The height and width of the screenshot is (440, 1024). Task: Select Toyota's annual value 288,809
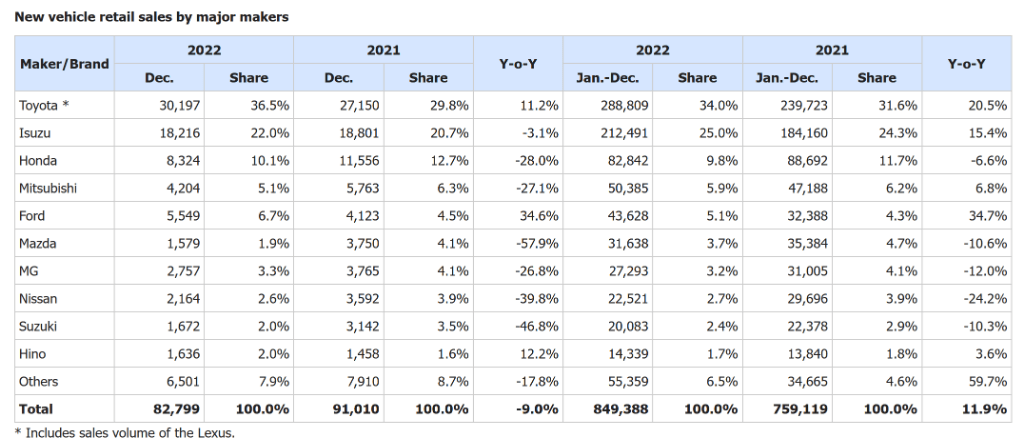[x=624, y=105]
